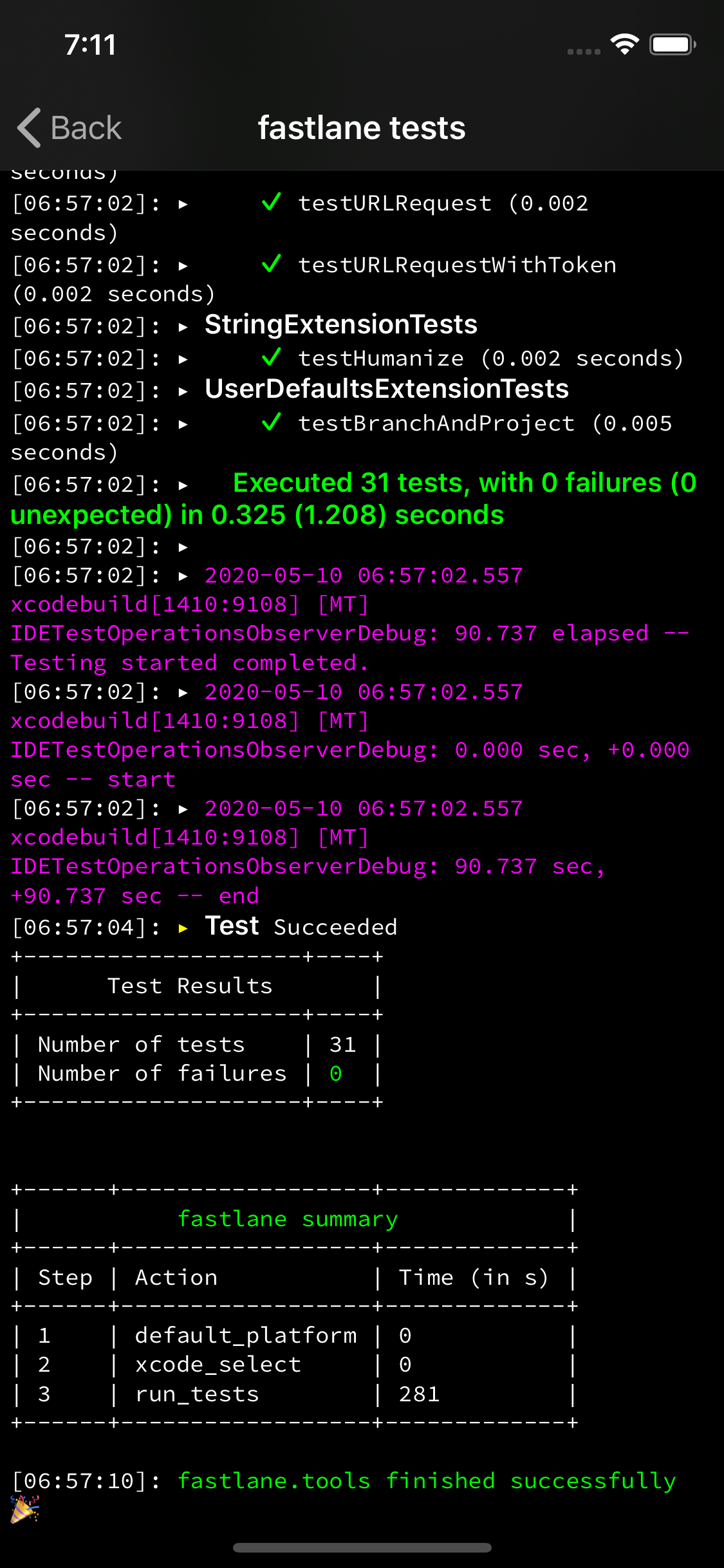724x1568 pixels.
Task: Tap the '+90.737 sec -- end' line
Action: click(135, 895)
